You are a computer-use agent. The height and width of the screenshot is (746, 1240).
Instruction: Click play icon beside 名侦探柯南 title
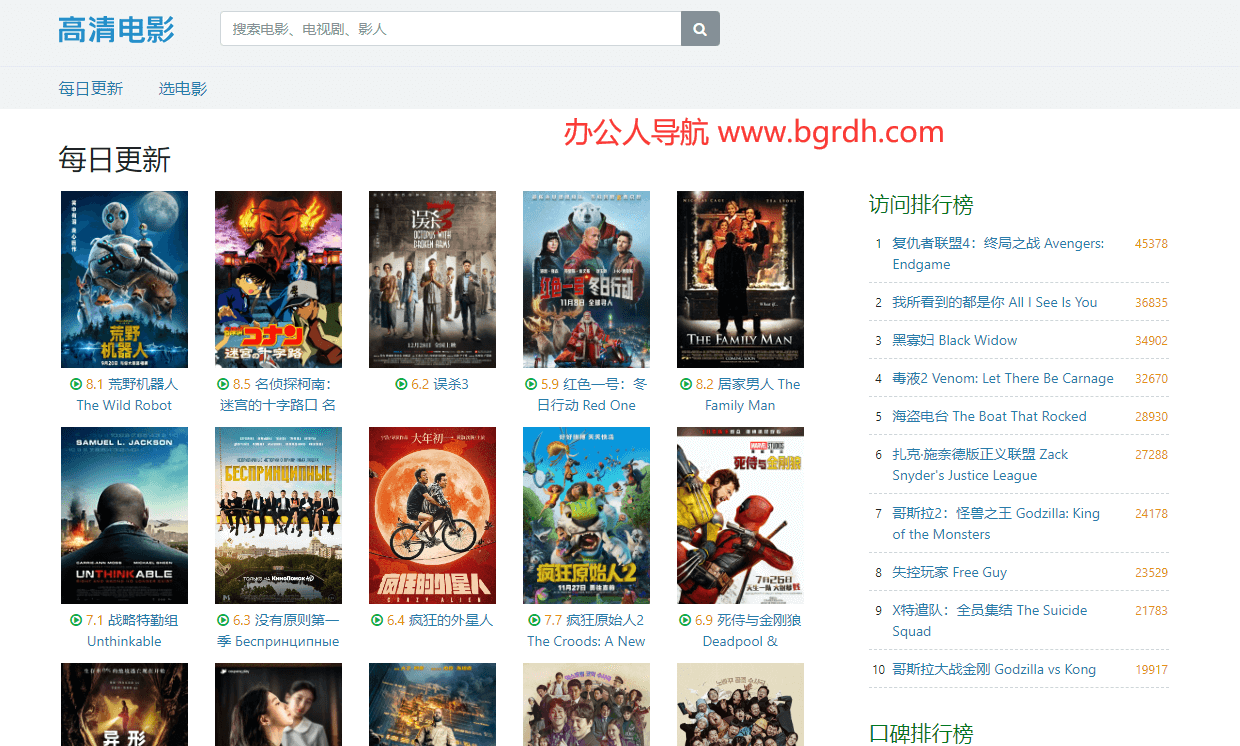coord(223,384)
